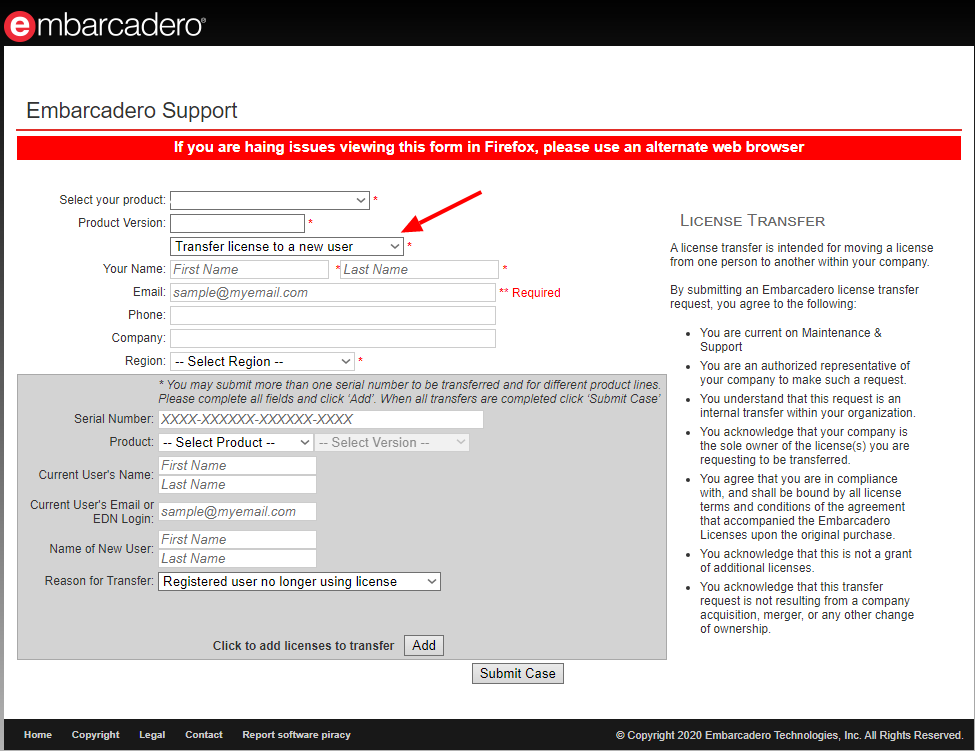Screen dimensions: 975x751
Task: Expand the Select Product dropdown
Action: (235, 442)
